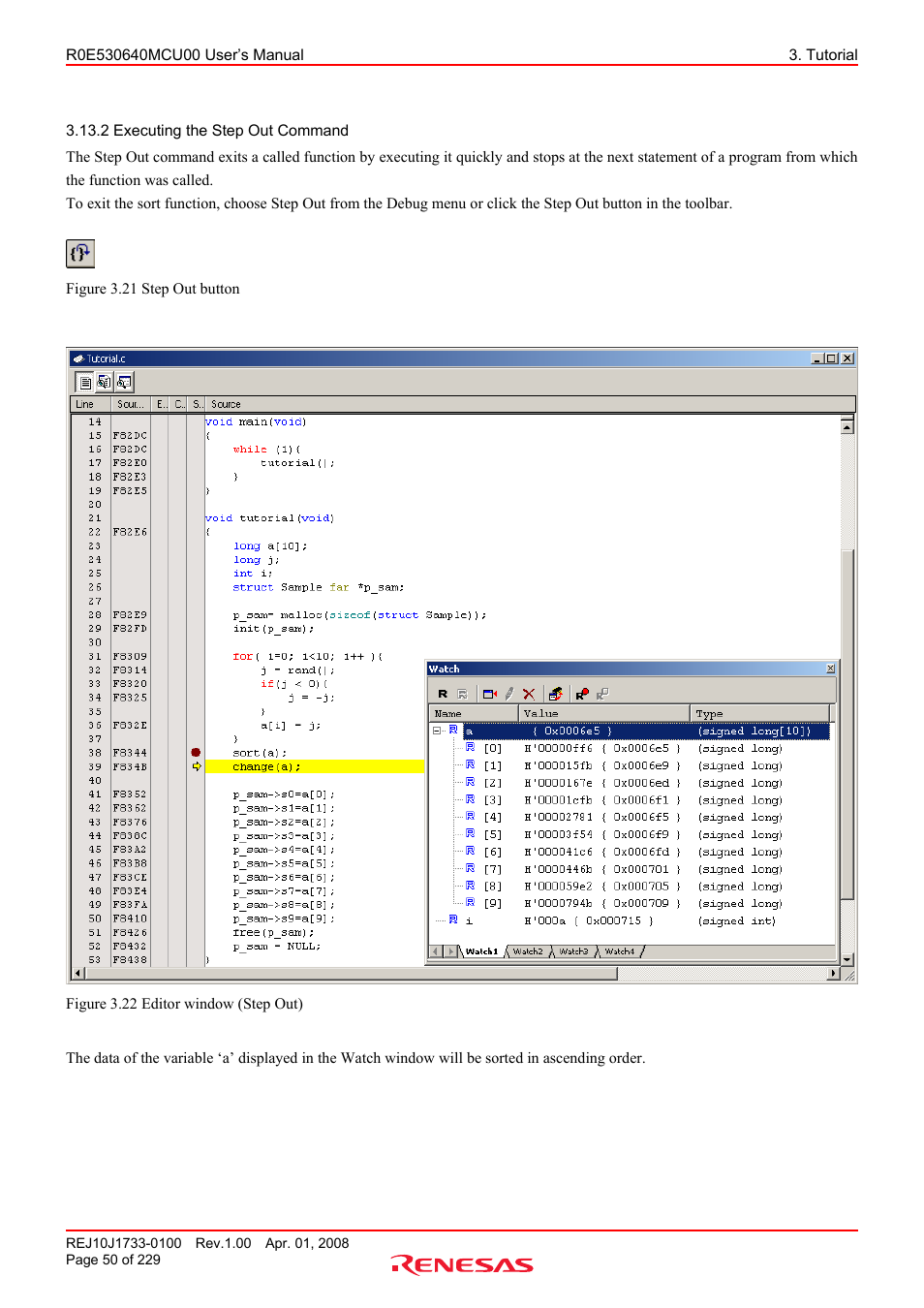Click the value H'00000ff6 of element [0]
Screen dimensions: 924x1308
click(x=558, y=748)
